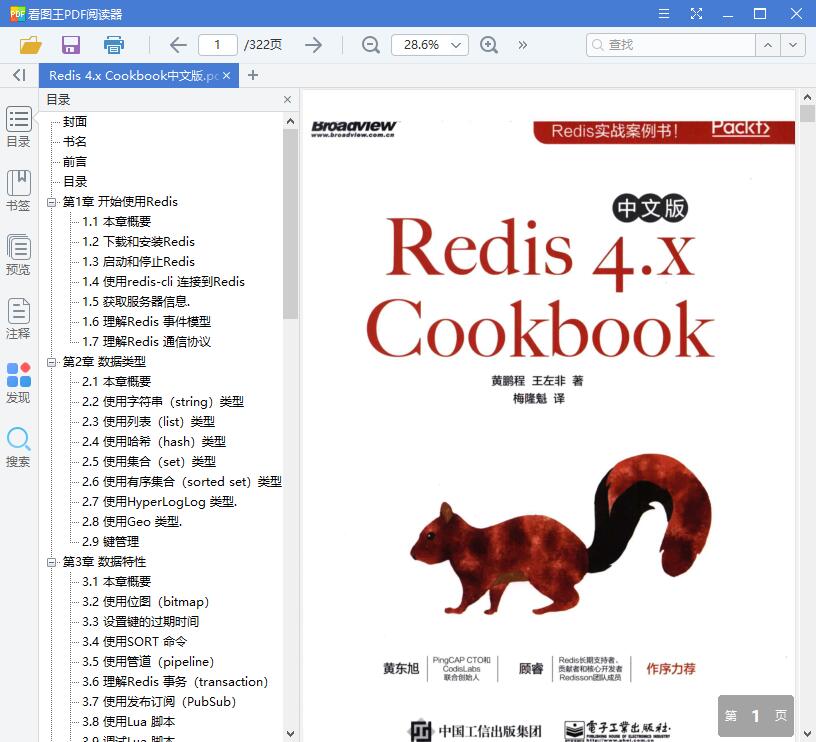This screenshot has width=816, height=742.
Task: Jump to 2.7 使用HyperLogLog 类型
Action: (159, 502)
